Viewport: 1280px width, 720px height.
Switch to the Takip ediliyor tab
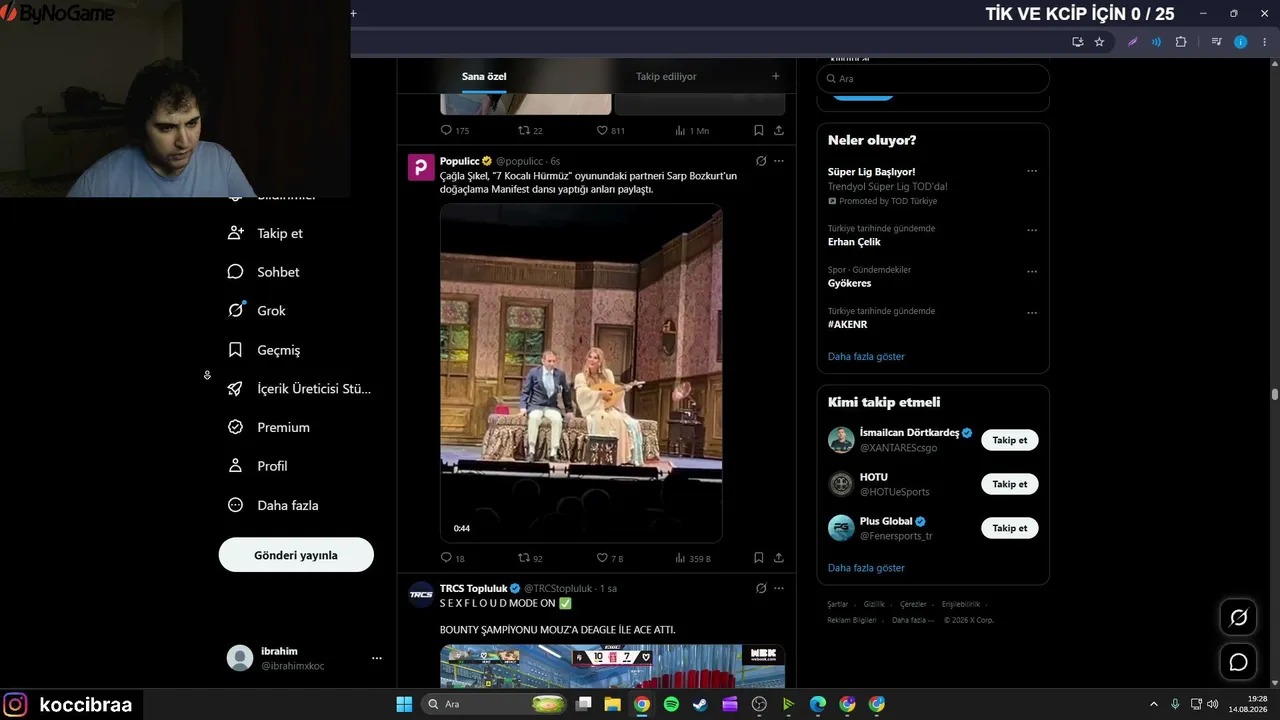666,76
